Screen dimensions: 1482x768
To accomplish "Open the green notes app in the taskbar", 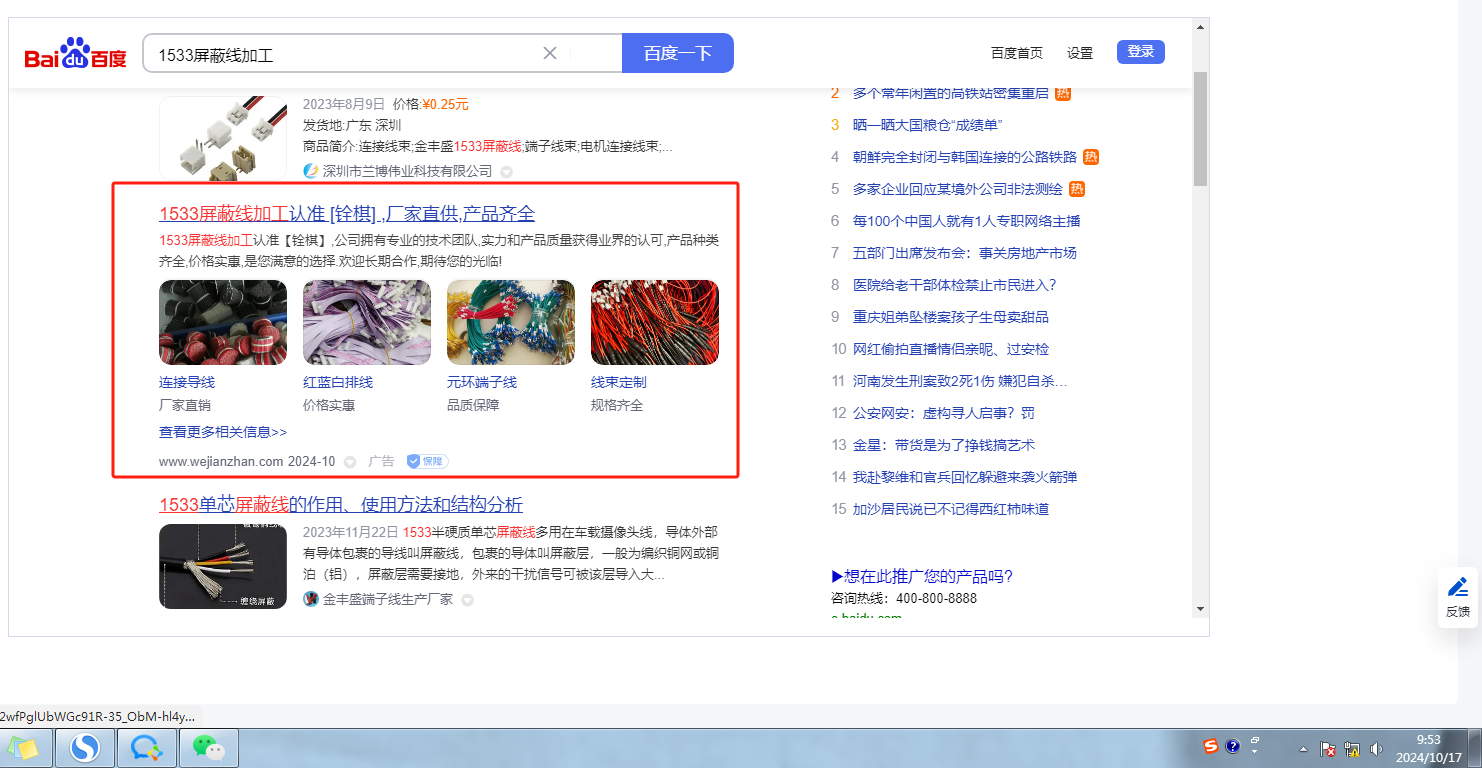I will point(23,747).
